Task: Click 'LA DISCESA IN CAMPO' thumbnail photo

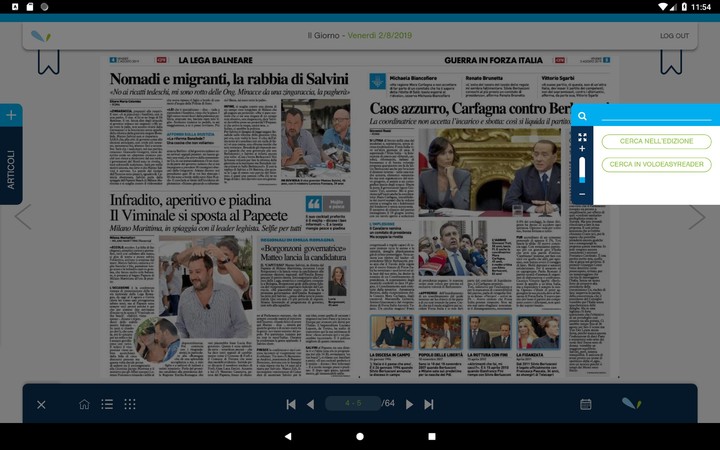Action: (x=392, y=332)
